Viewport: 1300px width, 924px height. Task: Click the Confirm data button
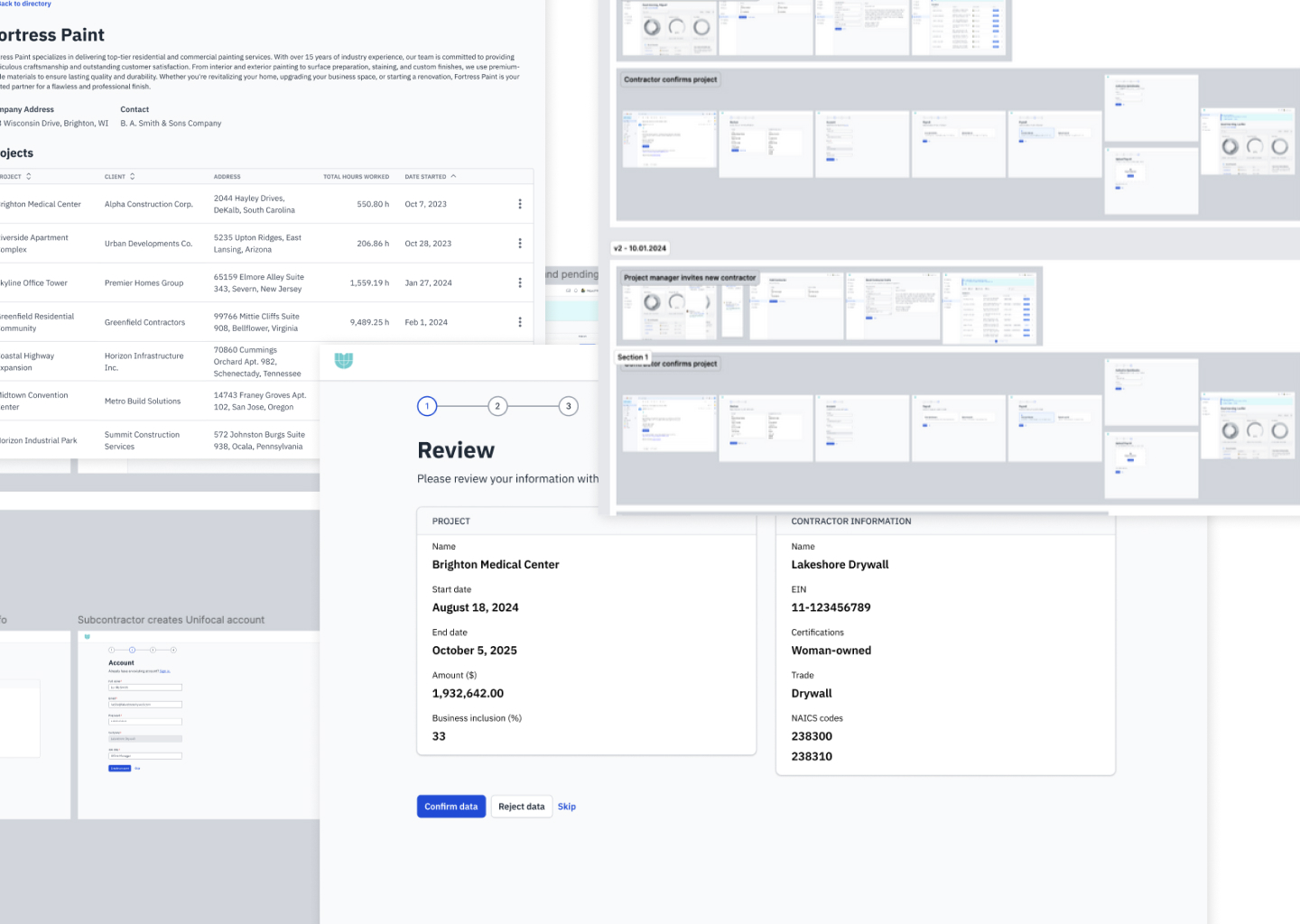coord(450,807)
